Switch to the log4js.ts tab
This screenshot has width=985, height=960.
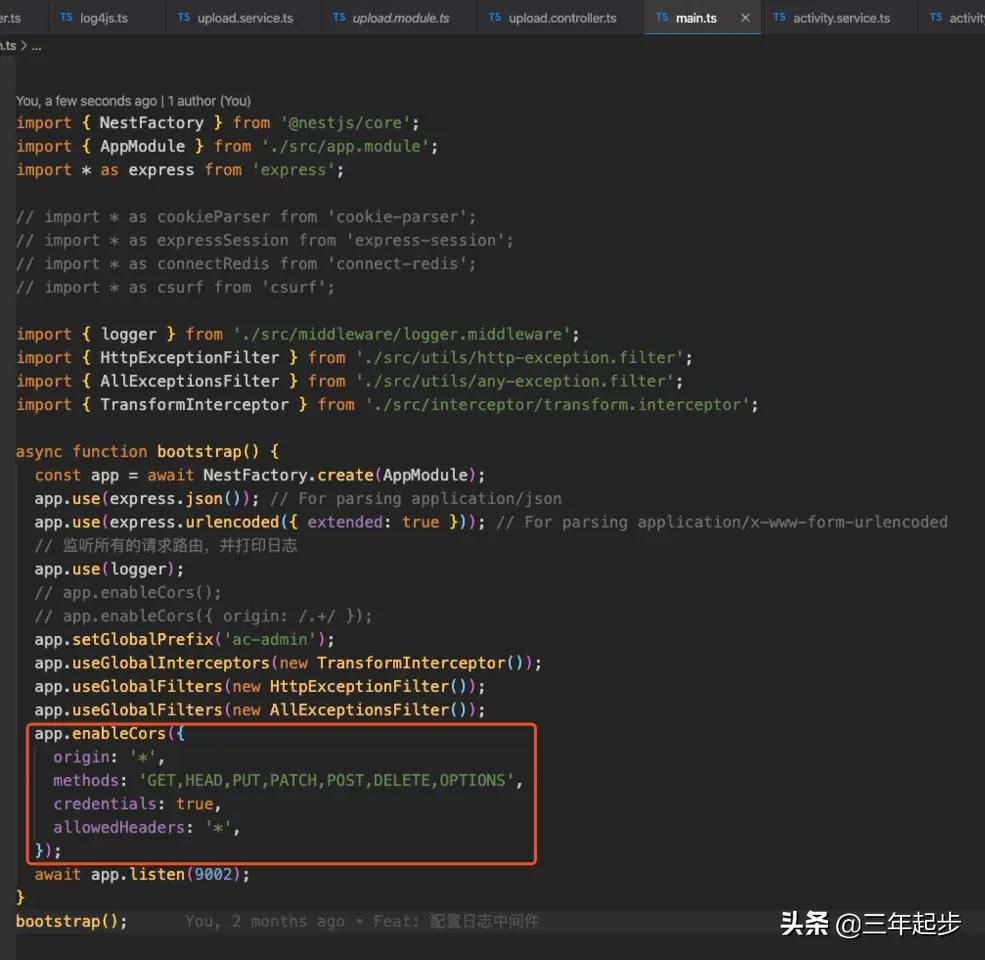point(105,17)
